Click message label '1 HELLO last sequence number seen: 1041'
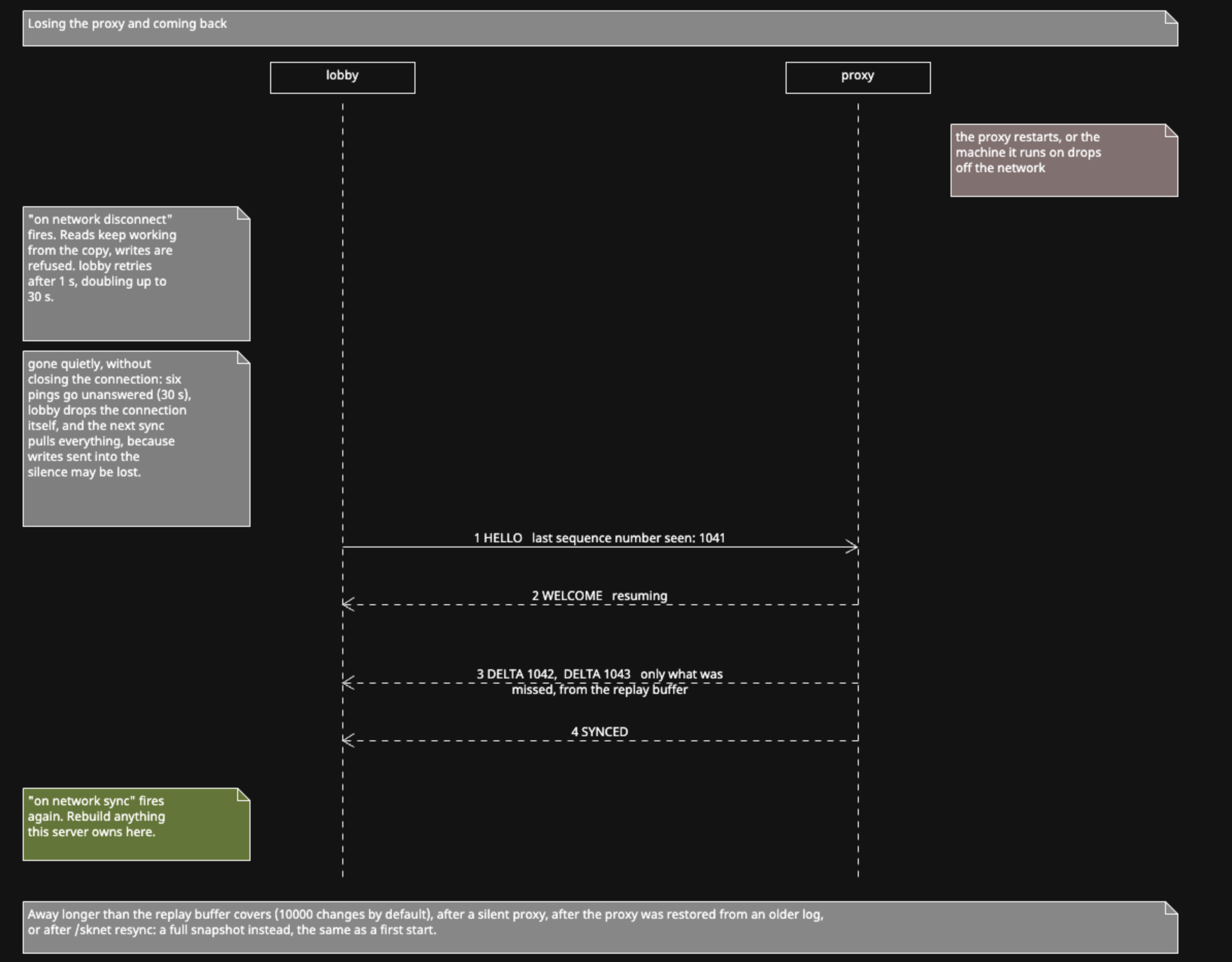The height and width of the screenshot is (962, 1232). (x=600, y=538)
